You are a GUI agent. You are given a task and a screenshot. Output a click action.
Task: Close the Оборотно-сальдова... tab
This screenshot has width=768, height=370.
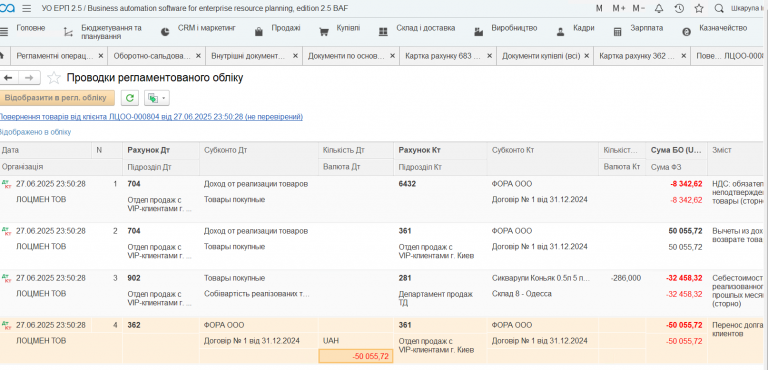click(x=198, y=56)
